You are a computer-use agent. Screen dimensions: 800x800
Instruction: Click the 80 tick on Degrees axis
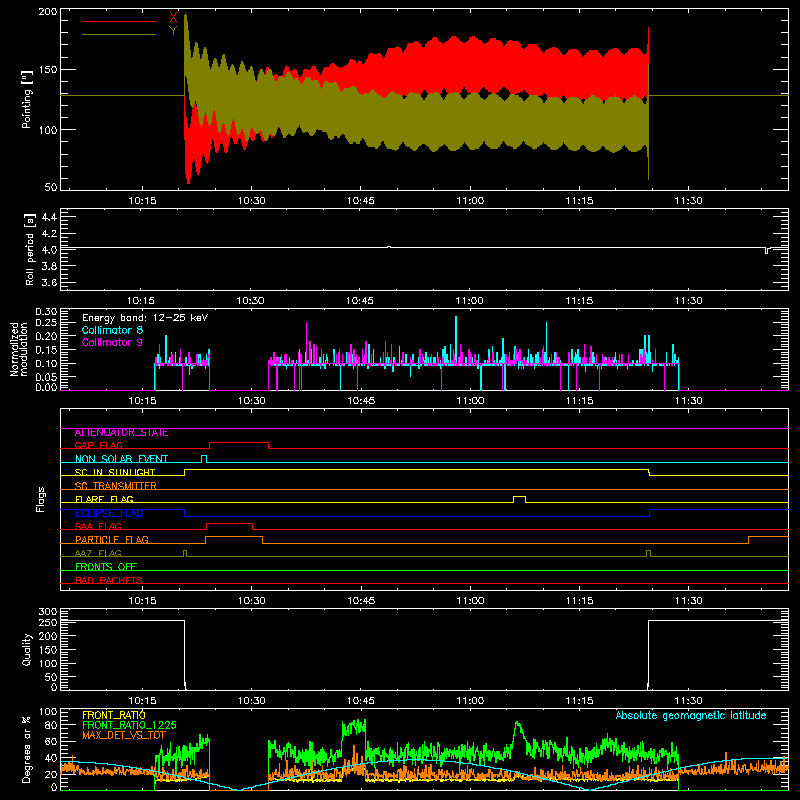pos(51,725)
